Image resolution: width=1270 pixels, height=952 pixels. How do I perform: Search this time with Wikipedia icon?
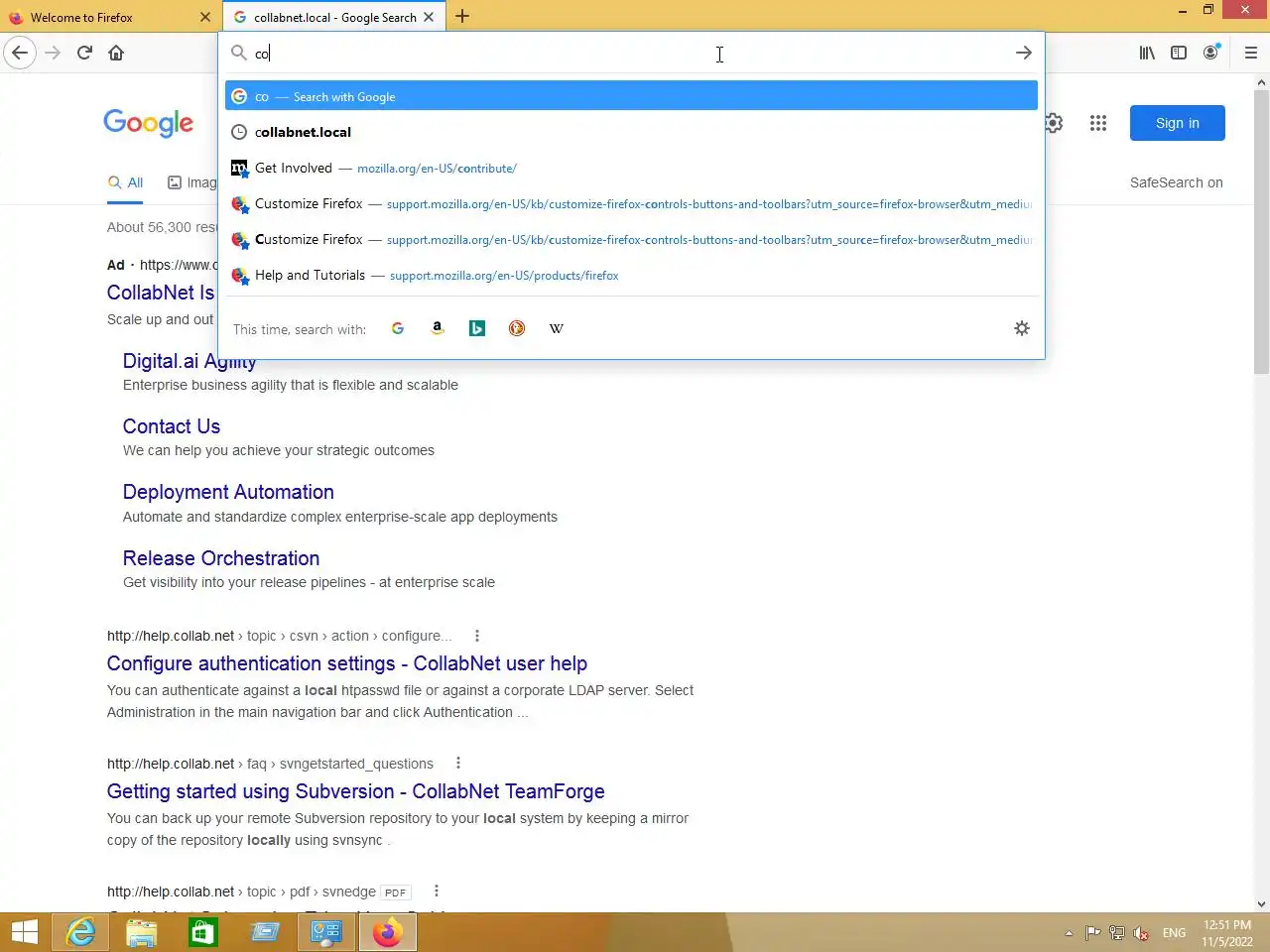click(x=557, y=328)
